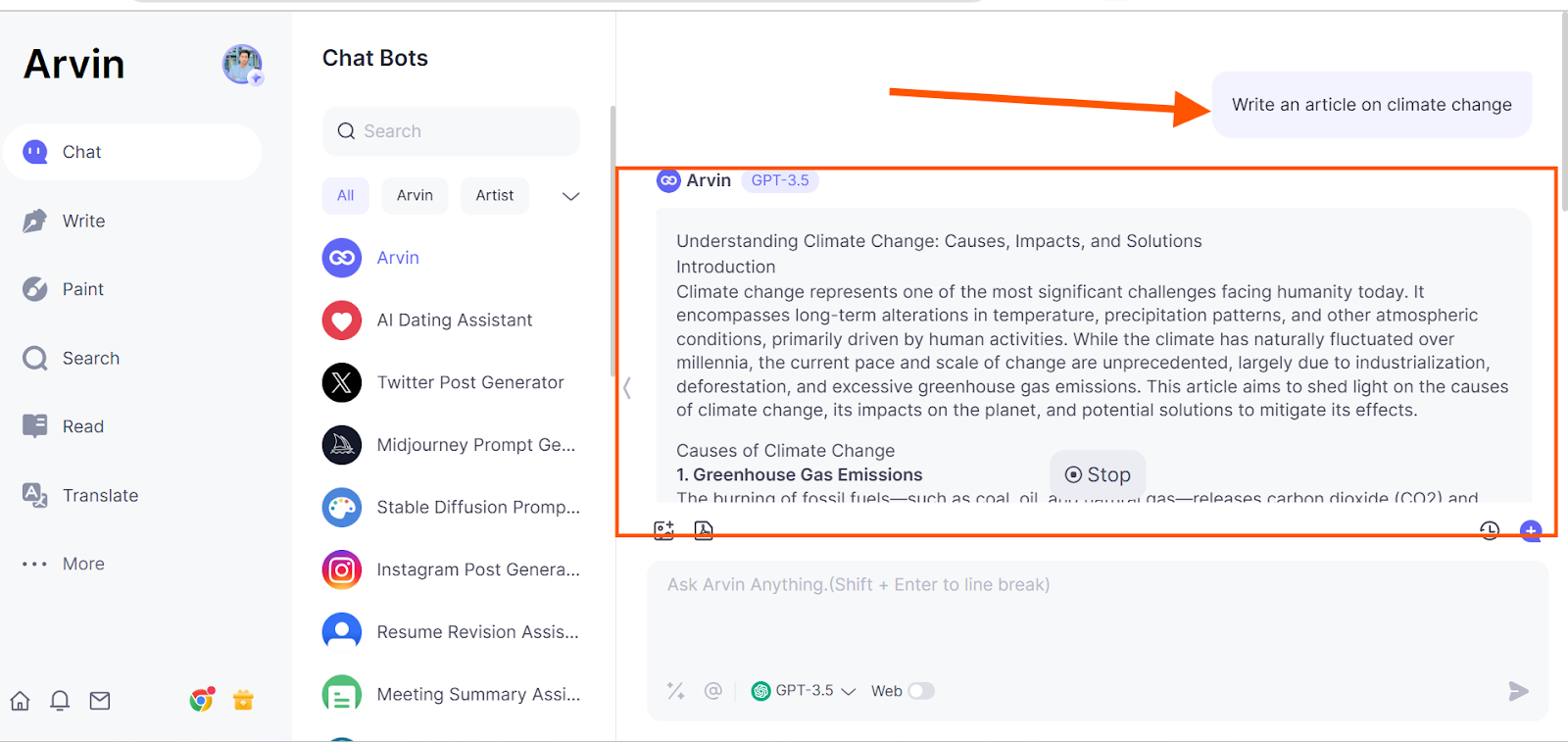Click the 'Write an article on climate change' message
Image resolution: width=1568 pixels, height=742 pixels.
pos(1372,105)
